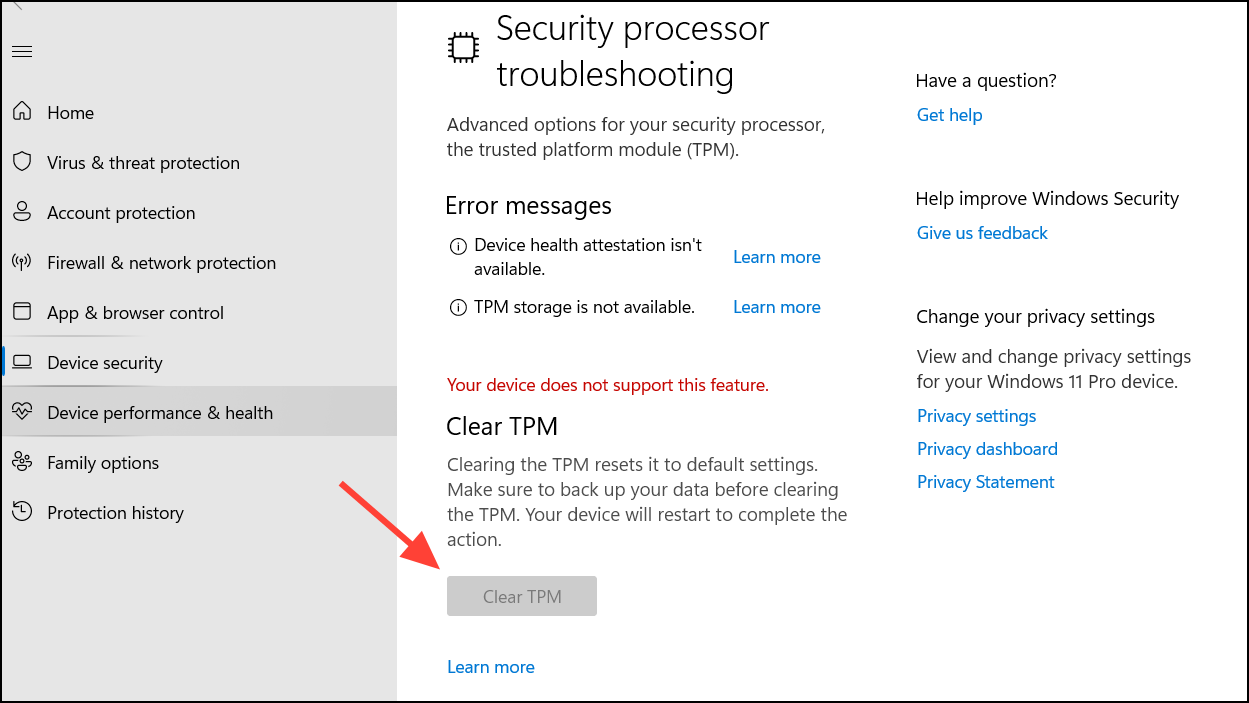The width and height of the screenshot is (1249, 703).
Task: Navigate to Family options section
Action: click(x=103, y=462)
